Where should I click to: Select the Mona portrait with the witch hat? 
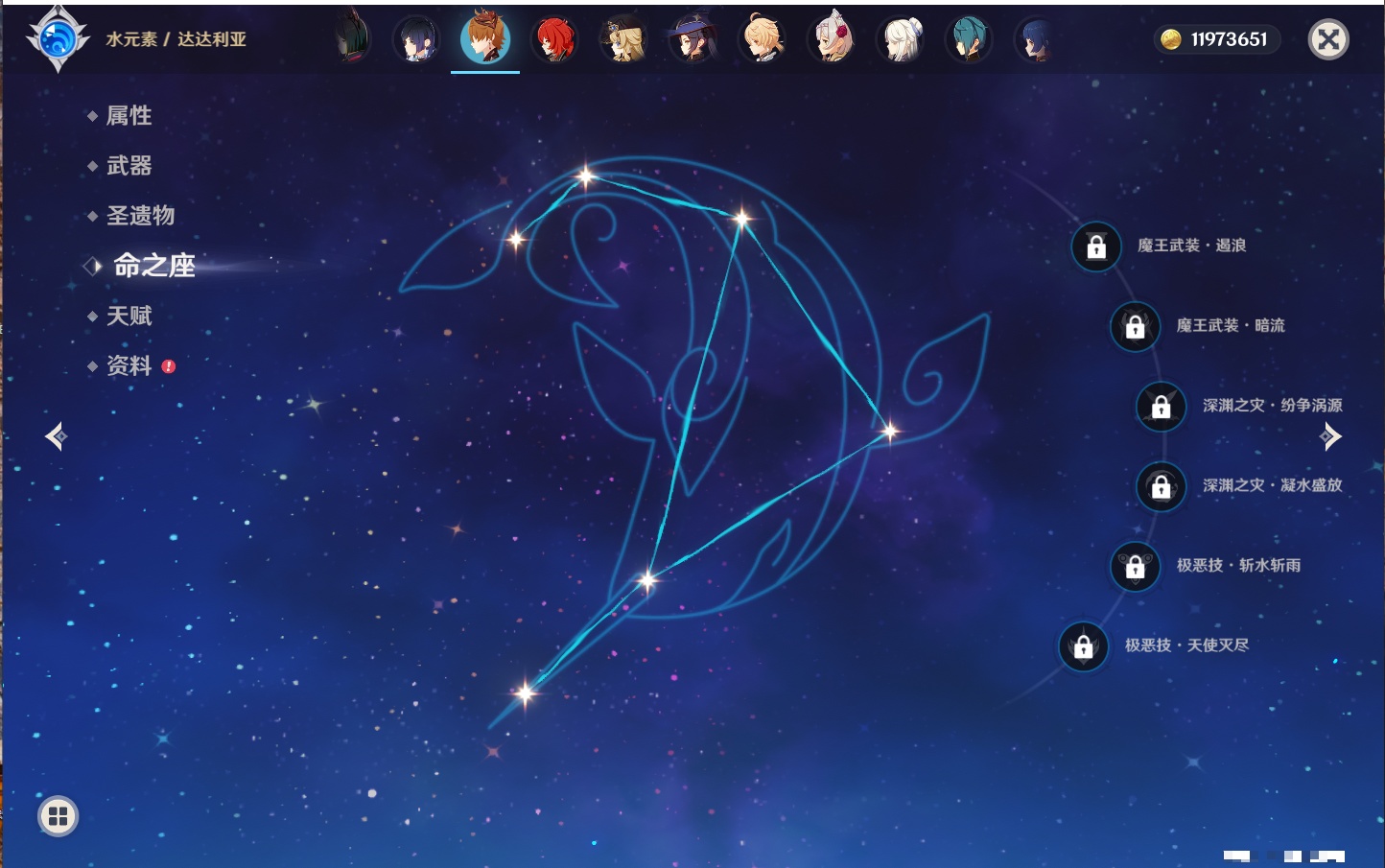pyautogui.click(x=692, y=39)
